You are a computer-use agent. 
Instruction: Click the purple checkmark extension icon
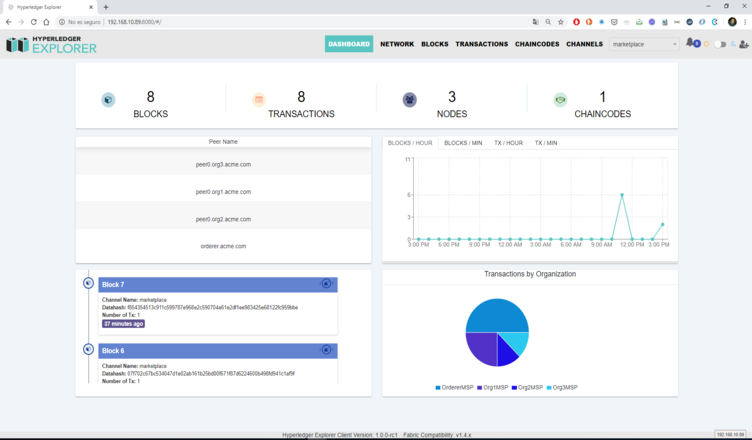coord(652,22)
